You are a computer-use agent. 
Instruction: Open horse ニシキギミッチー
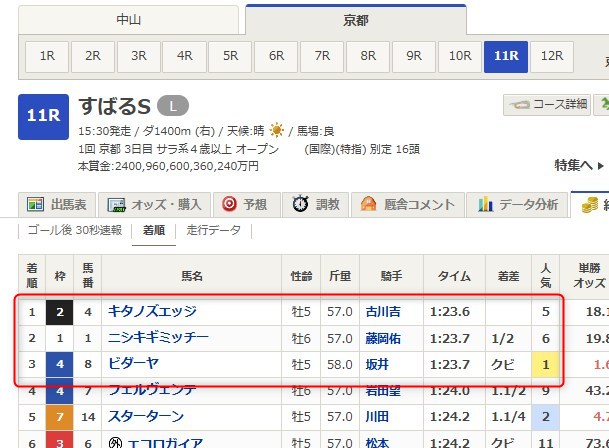(158, 338)
